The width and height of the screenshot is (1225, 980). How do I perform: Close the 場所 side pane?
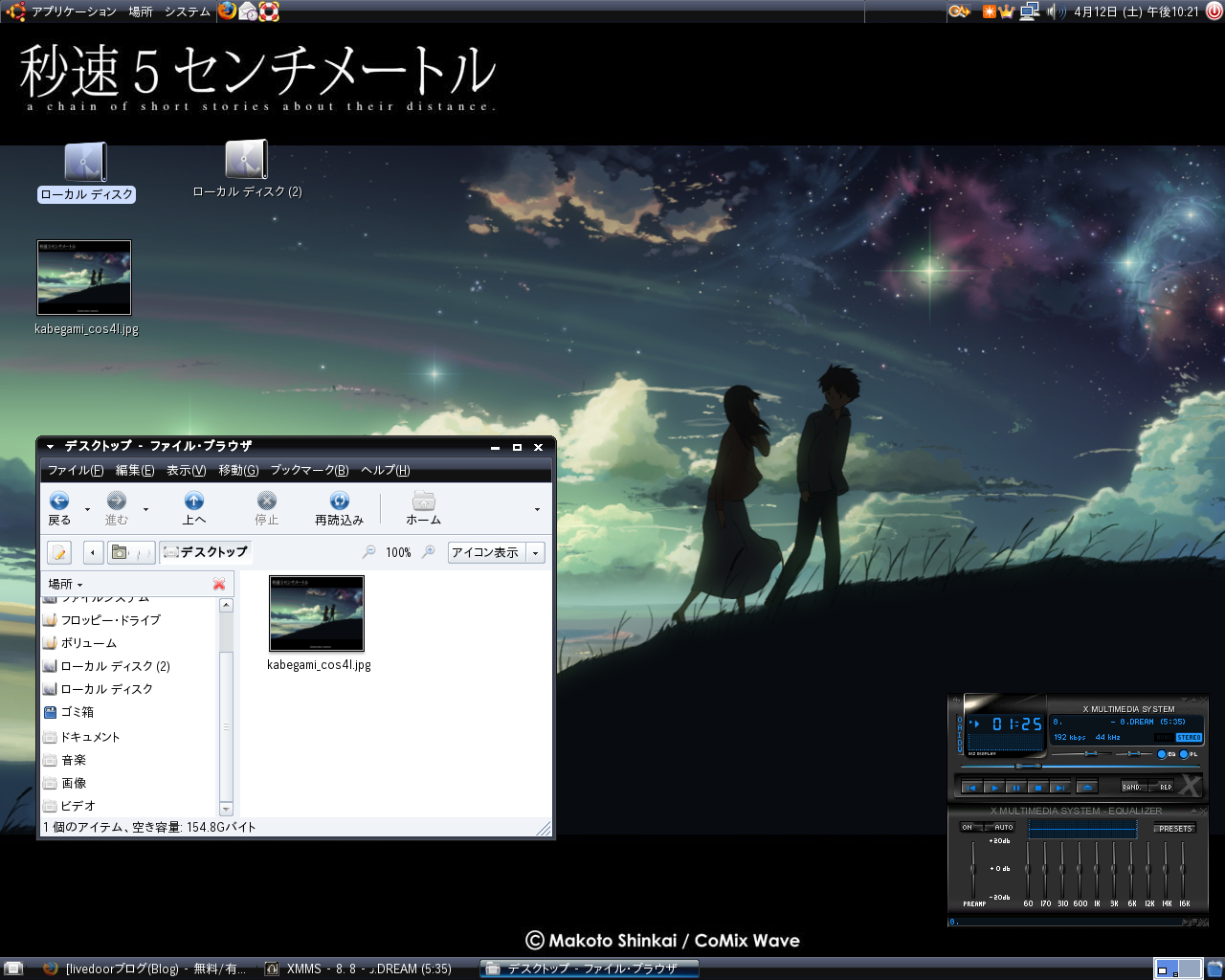(219, 584)
